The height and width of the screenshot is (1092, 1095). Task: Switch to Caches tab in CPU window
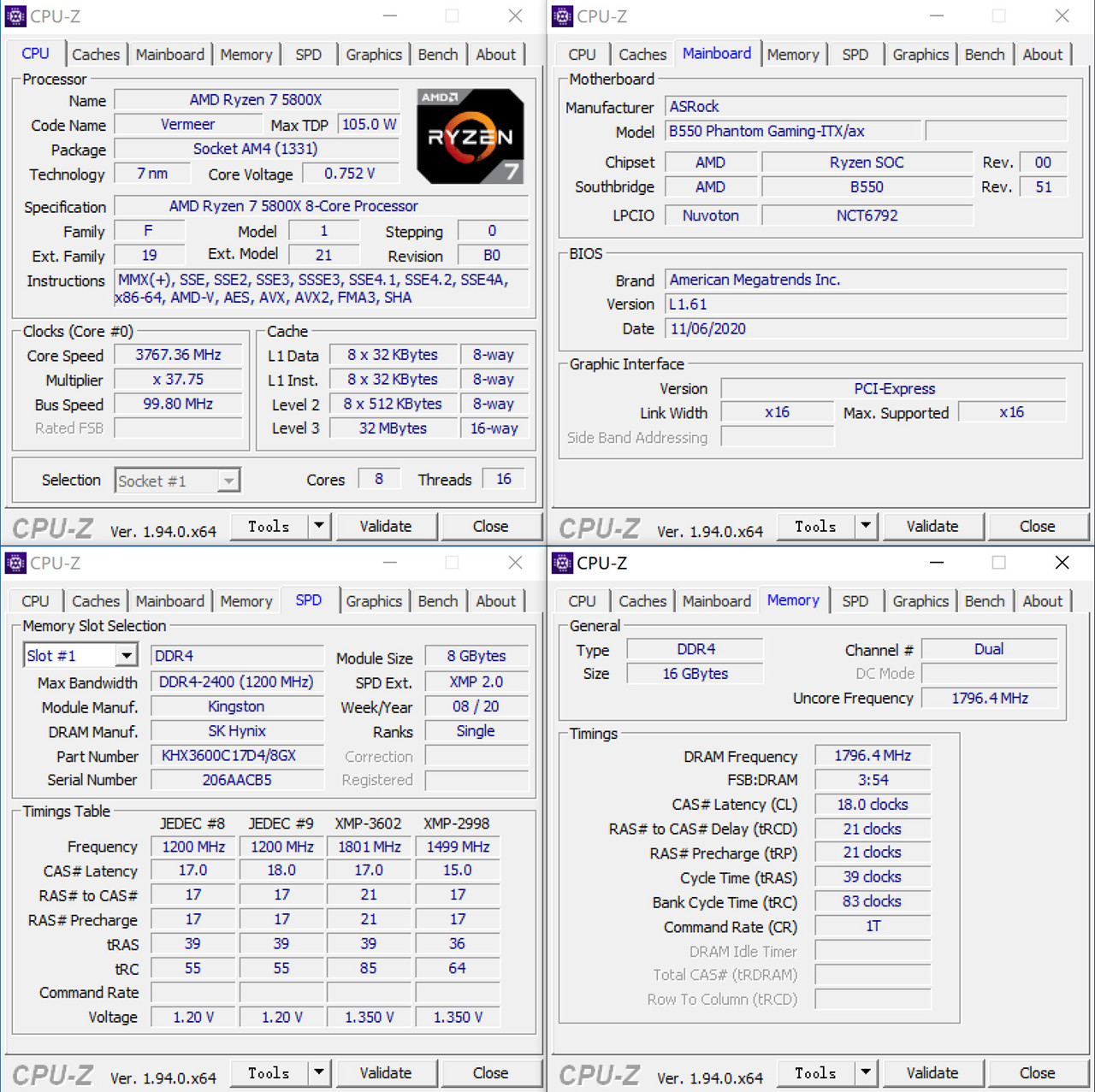click(96, 54)
